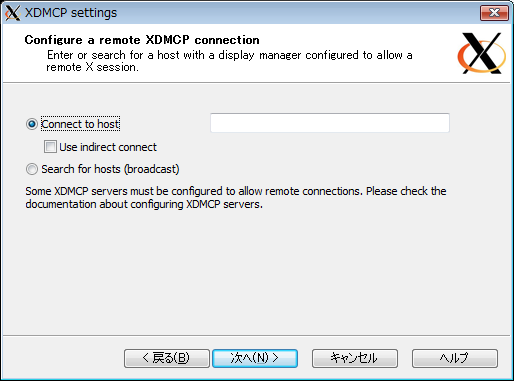Focus the host name text field
The height and width of the screenshot is (381, 514).
coord(330,123)
